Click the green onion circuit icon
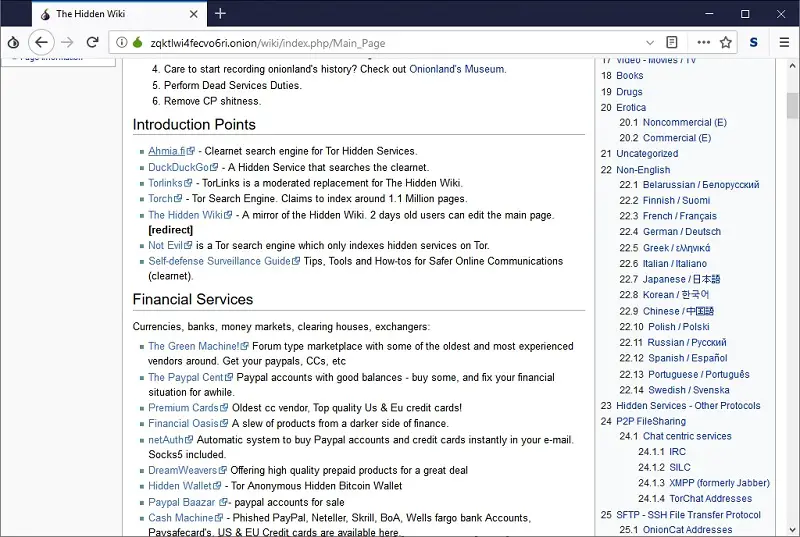 [x=137, y=42]
